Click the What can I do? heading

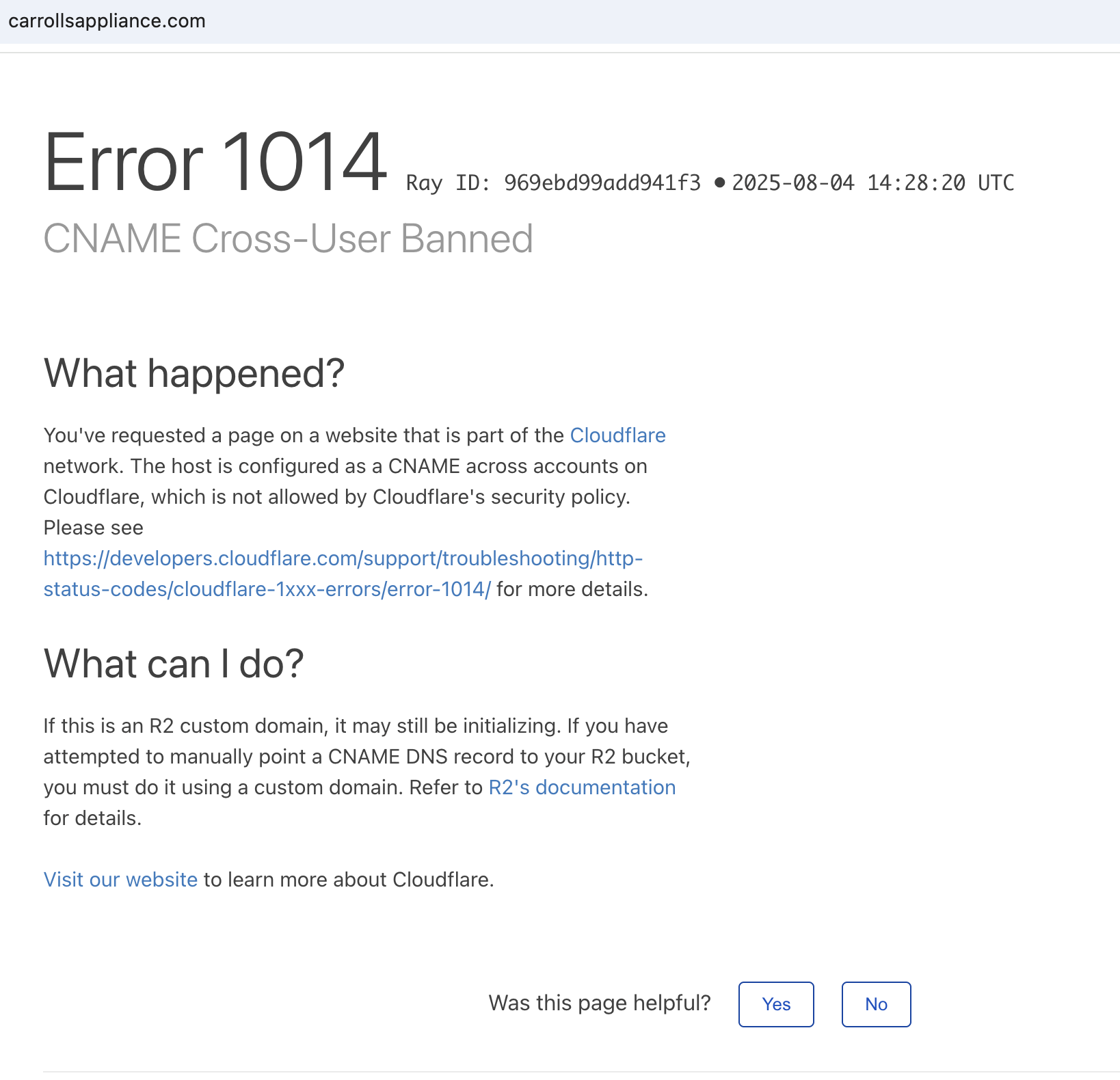click(174, 664)
